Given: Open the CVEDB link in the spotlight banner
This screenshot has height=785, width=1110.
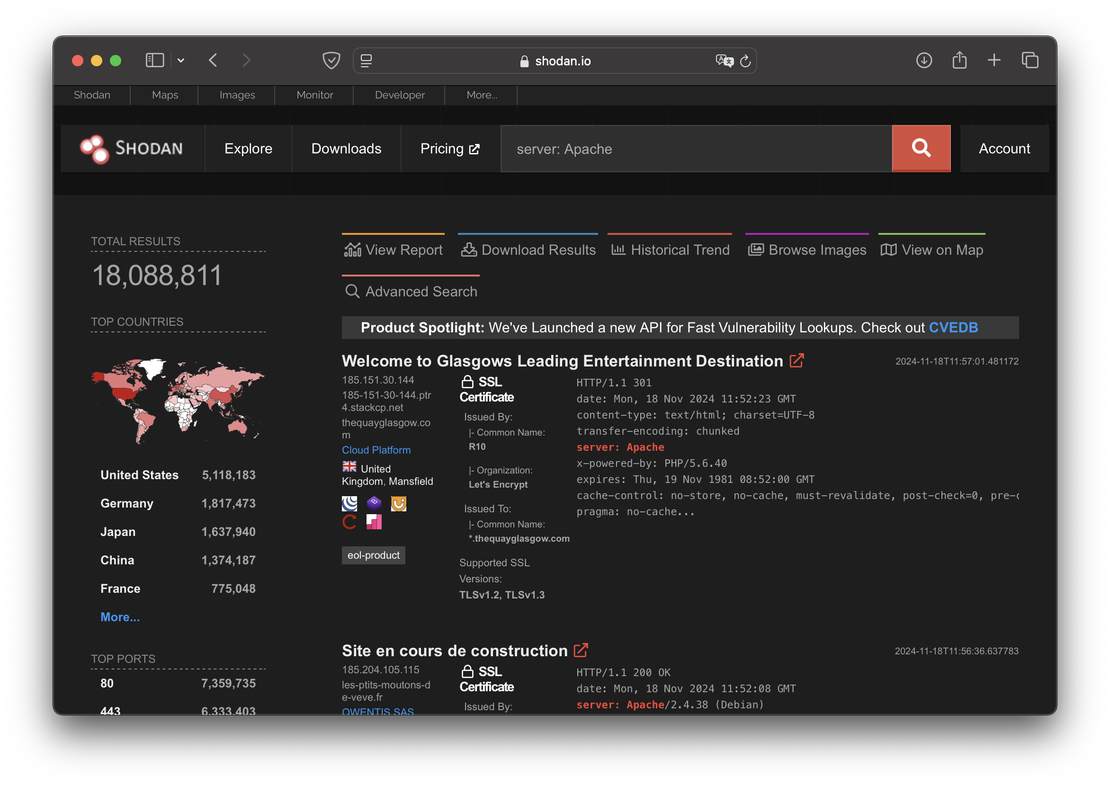Looking at the screenshot, I should pos(953,327).
